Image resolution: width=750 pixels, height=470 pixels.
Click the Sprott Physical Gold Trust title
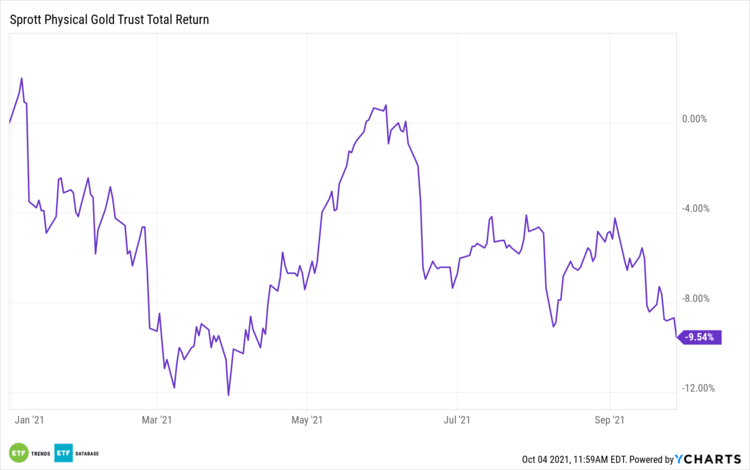tap(116, 19)
